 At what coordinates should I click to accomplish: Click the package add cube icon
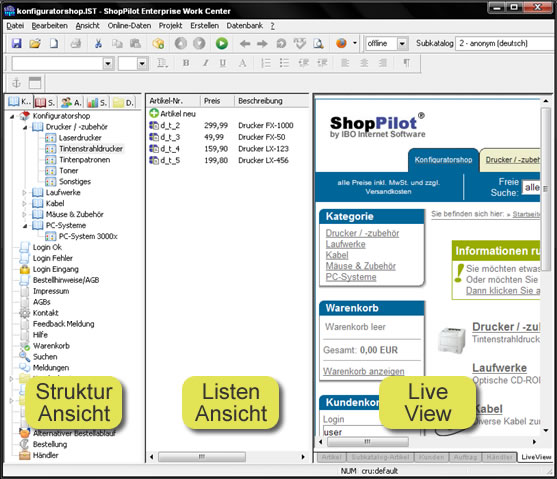pyautogui.click(x=158, y=43)
